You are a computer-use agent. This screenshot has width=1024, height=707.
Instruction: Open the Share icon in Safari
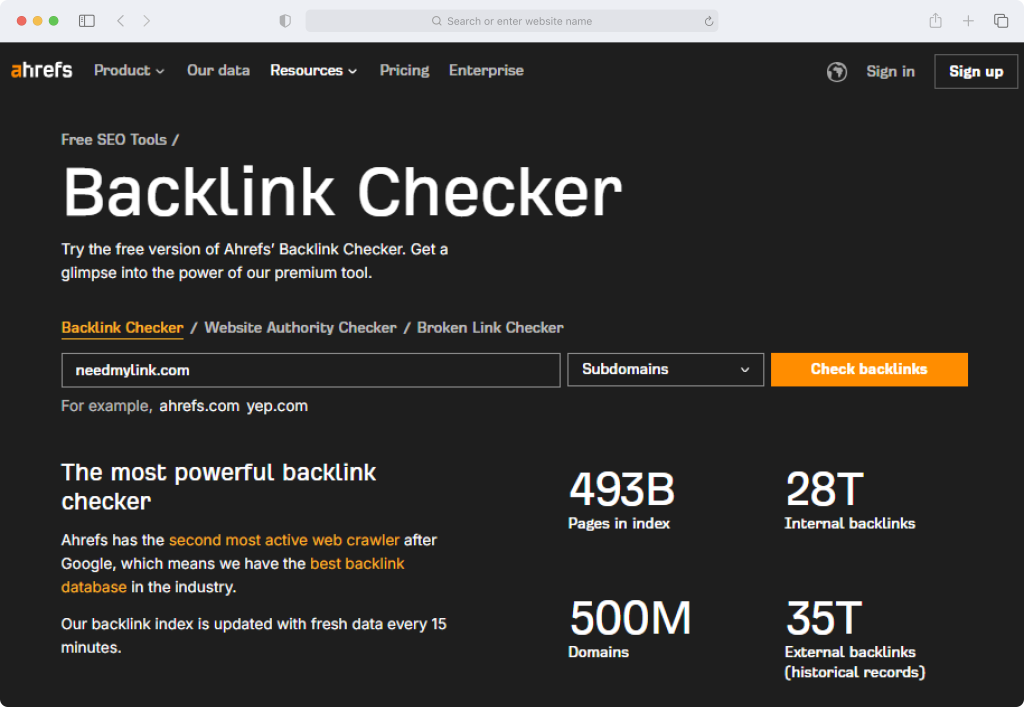point(935,21)
